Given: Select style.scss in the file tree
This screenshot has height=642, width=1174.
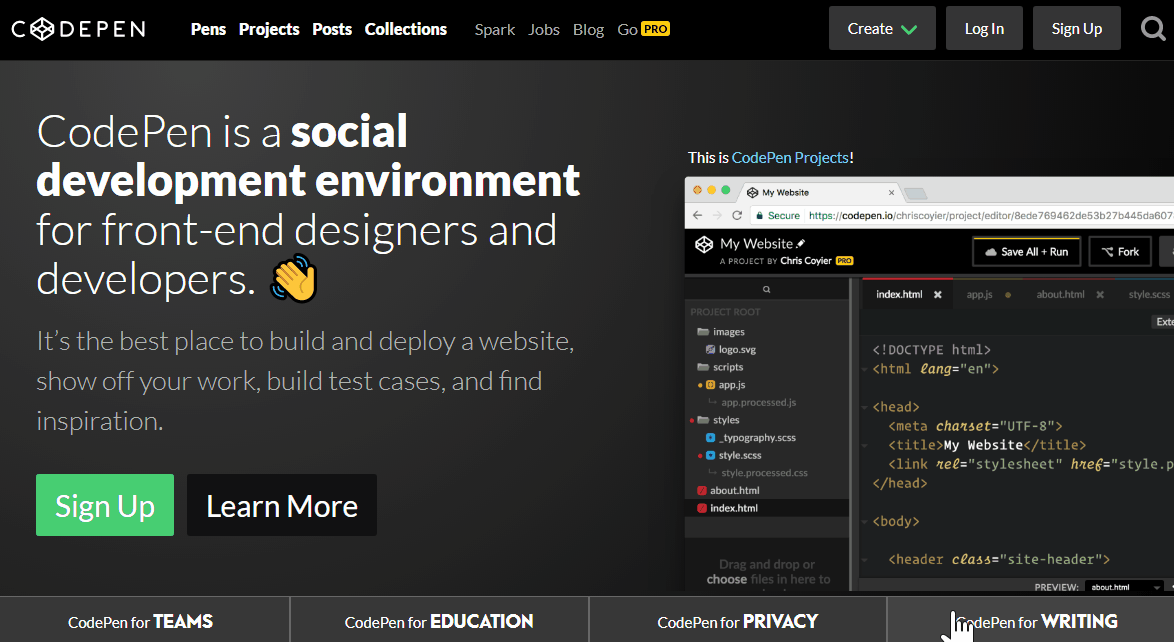Looking at the screenshot, I should (740, 455).
